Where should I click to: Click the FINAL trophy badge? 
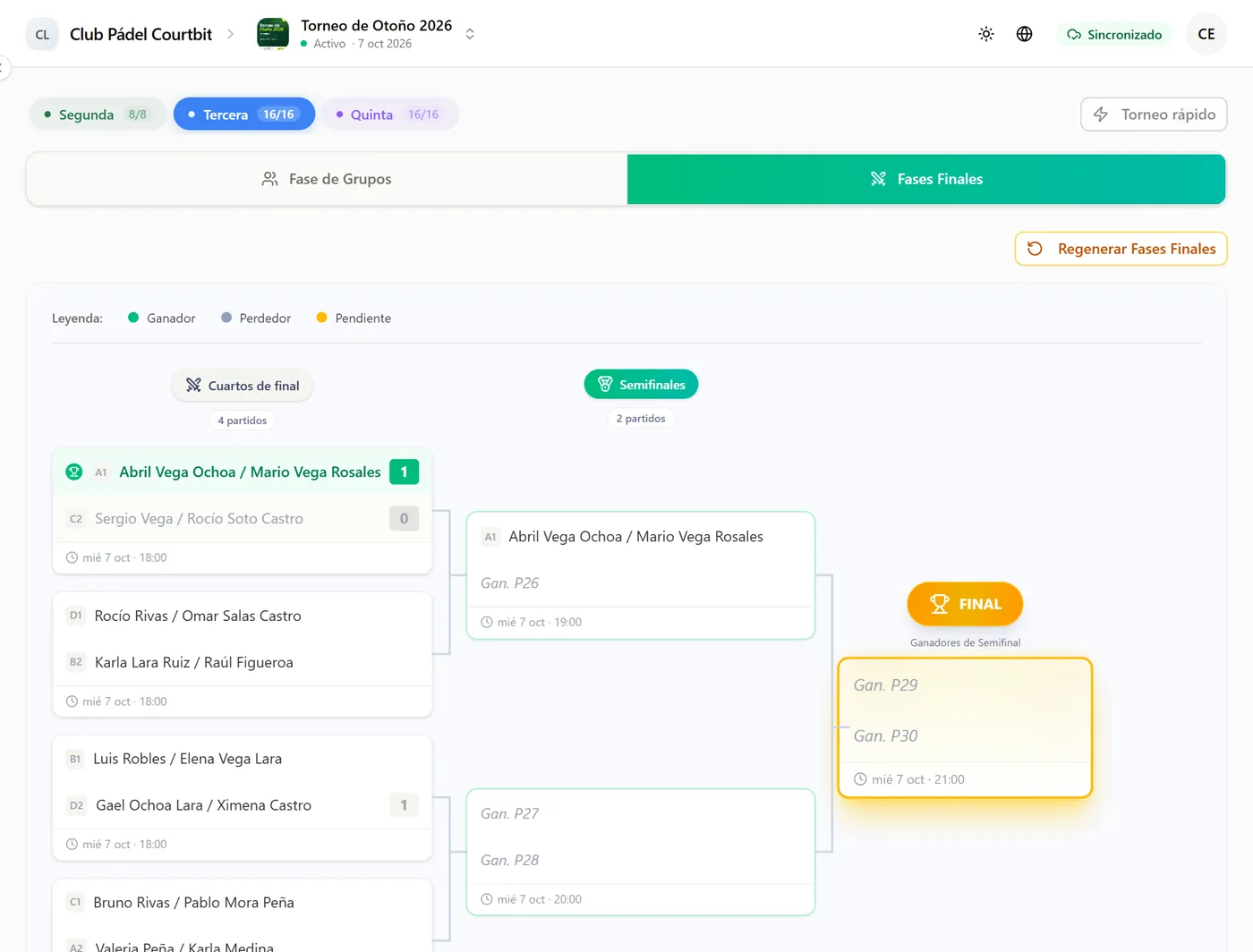click(965, 604)
